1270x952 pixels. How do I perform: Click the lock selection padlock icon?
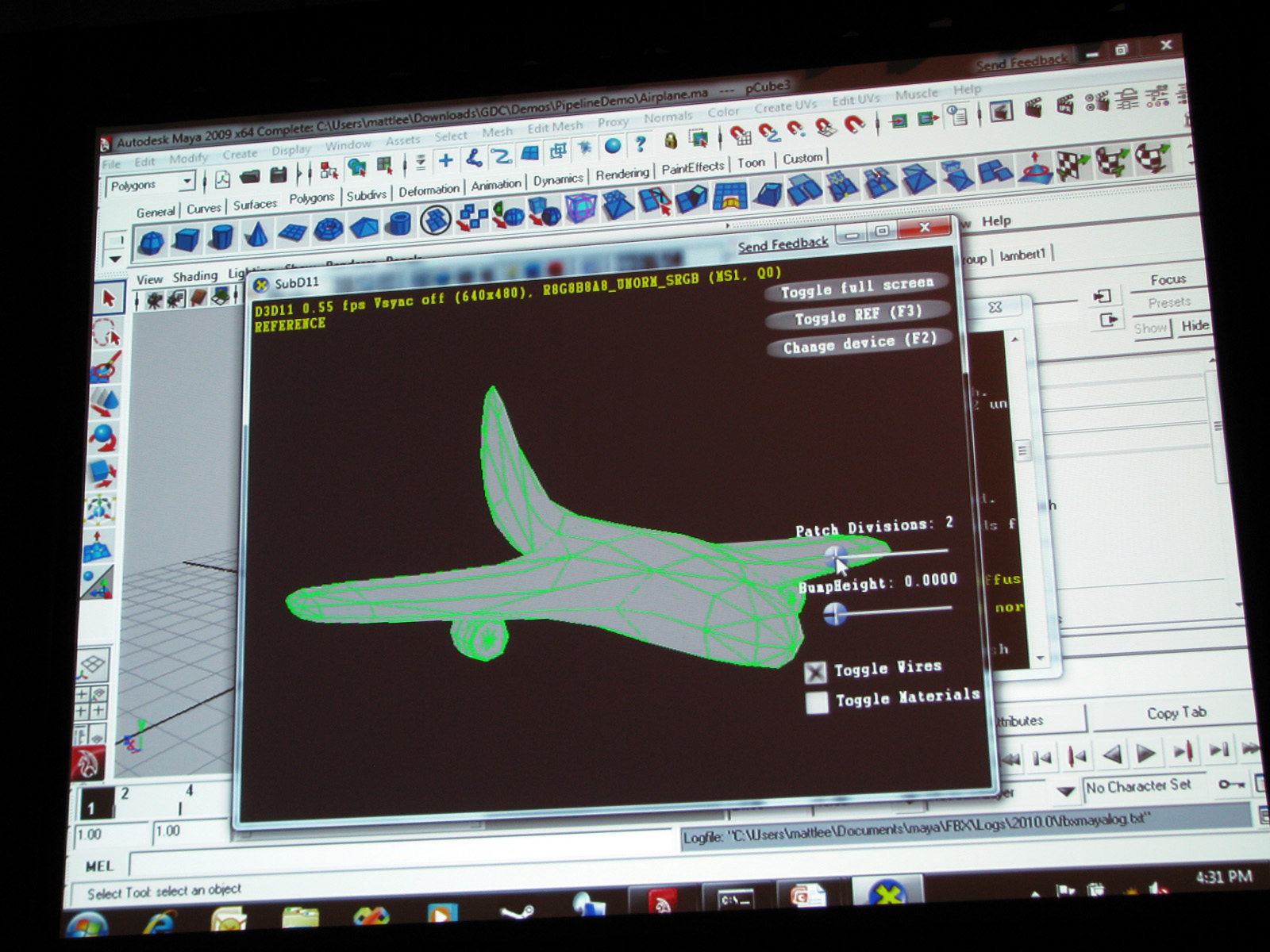[671, 141]
